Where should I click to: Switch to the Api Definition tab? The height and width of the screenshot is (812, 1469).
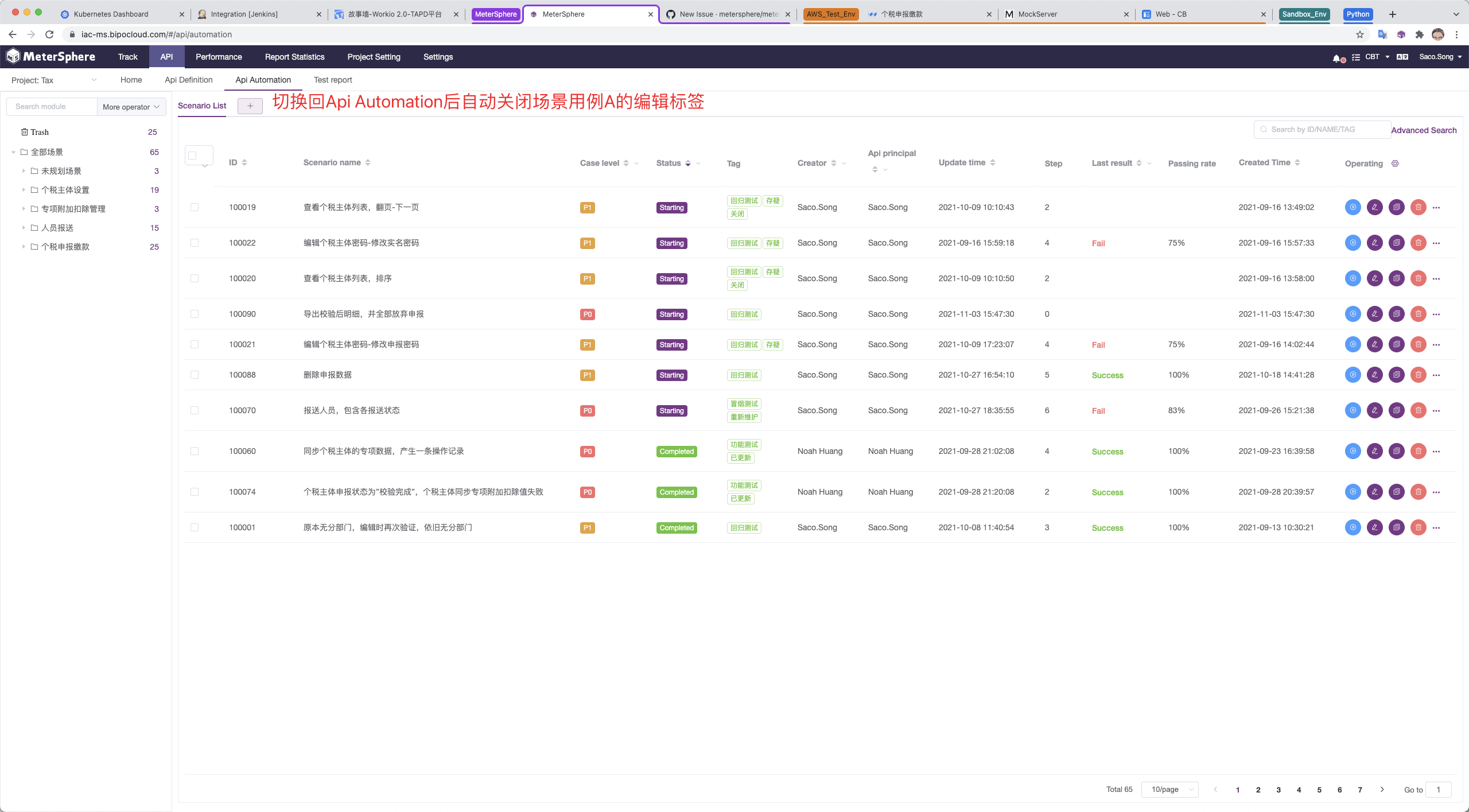(188, 80)
